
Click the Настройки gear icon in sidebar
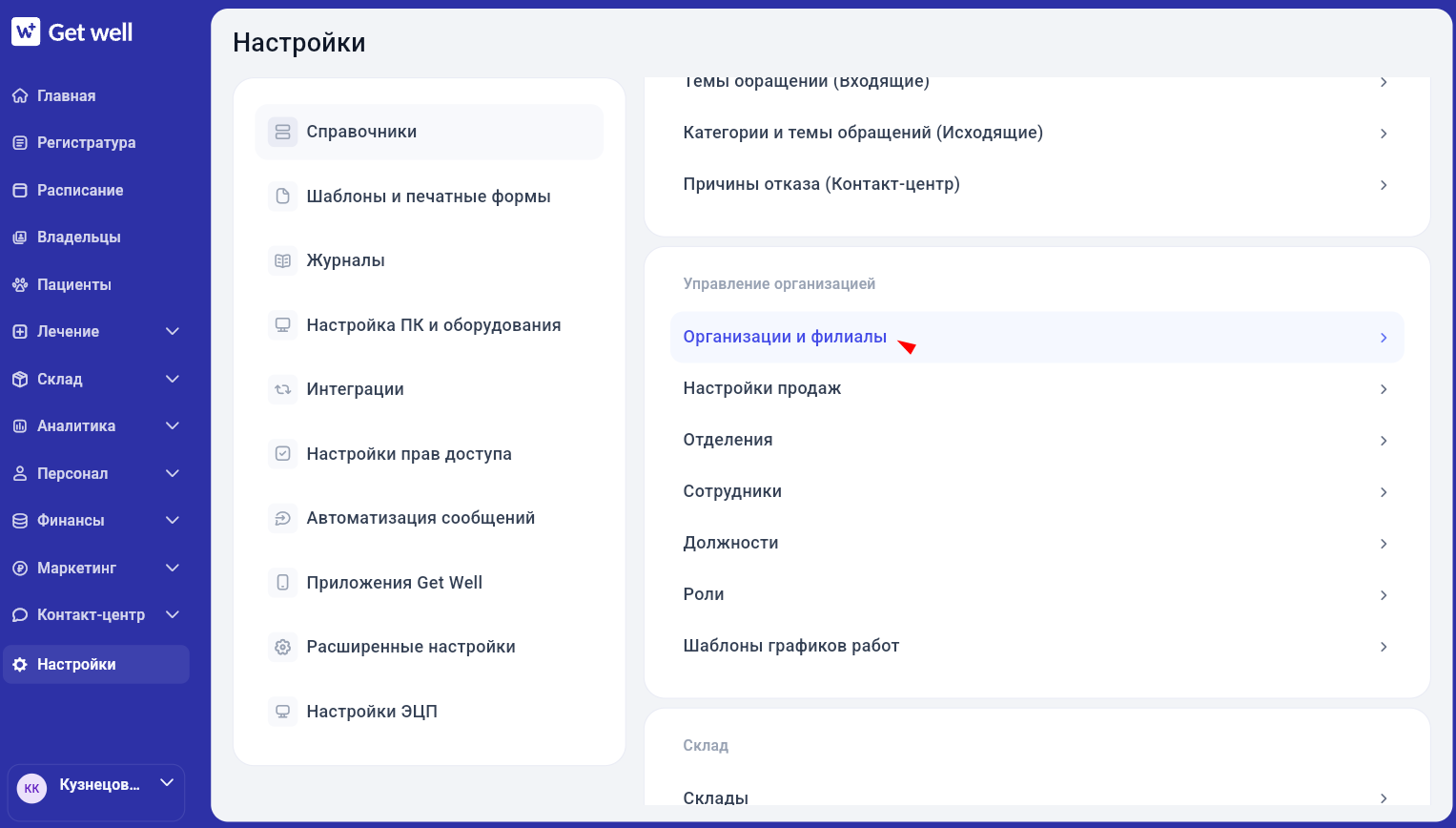pyautogui.click(x=20, y=665)
